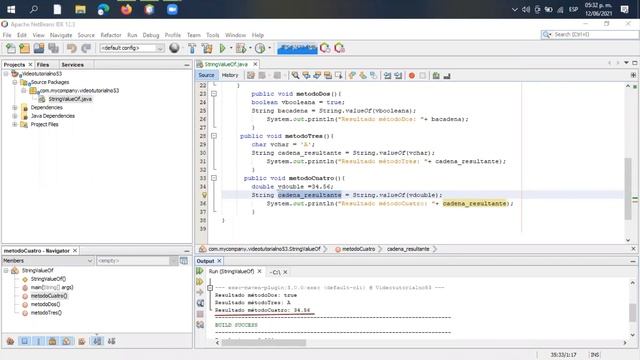Click the globe browser icon in toolbar

point(174,48)
